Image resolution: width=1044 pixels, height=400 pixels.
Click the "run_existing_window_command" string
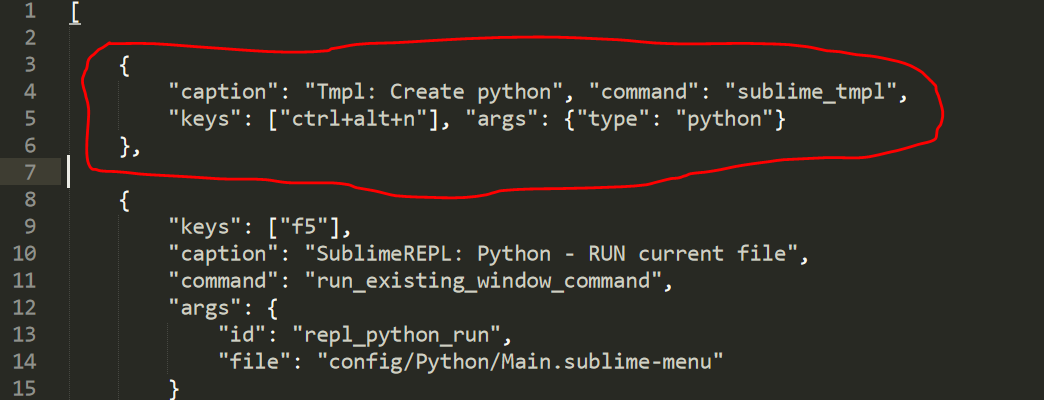(483, 281)
